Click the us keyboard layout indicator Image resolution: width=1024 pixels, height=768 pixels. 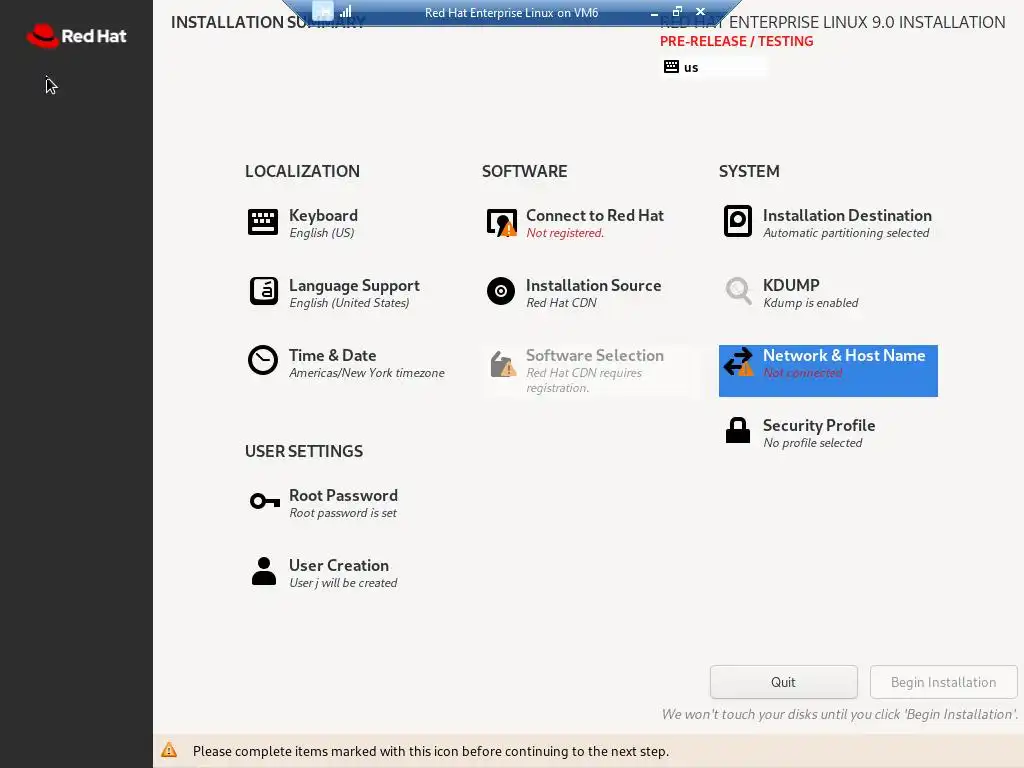tap(714, 67)
